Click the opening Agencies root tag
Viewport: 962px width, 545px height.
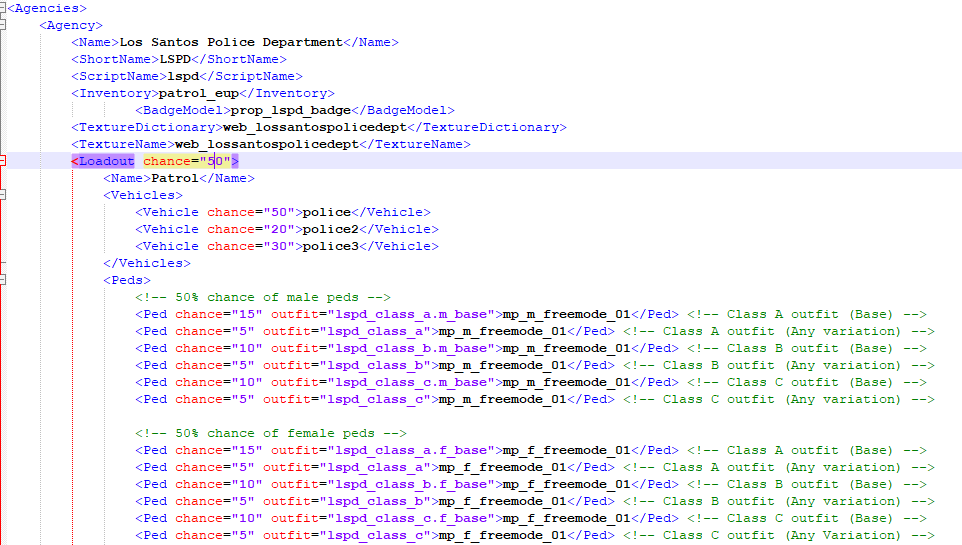[47, 9]
